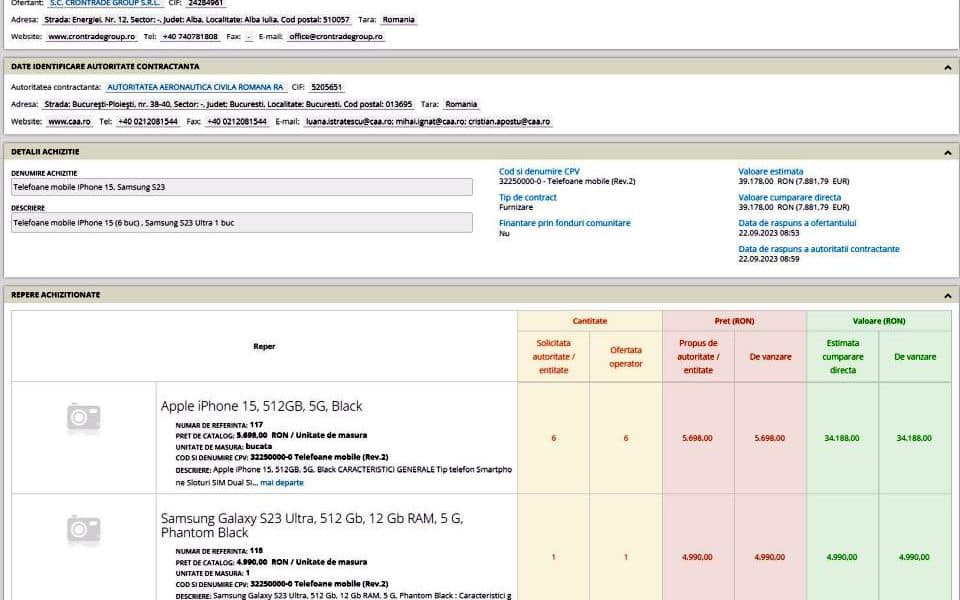Click the Pret (RON) column header

[734, 321]
